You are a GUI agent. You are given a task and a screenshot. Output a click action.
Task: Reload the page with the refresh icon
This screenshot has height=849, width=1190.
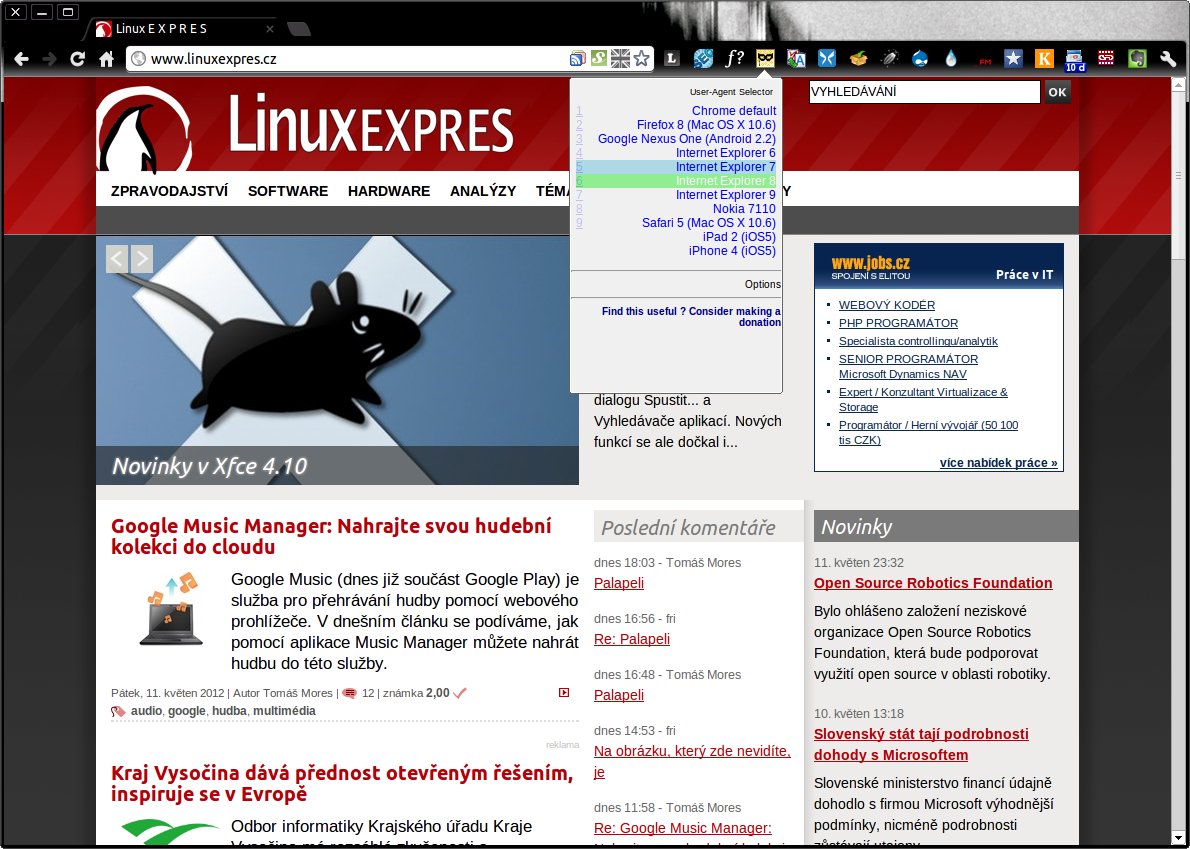tap(77, 58)
